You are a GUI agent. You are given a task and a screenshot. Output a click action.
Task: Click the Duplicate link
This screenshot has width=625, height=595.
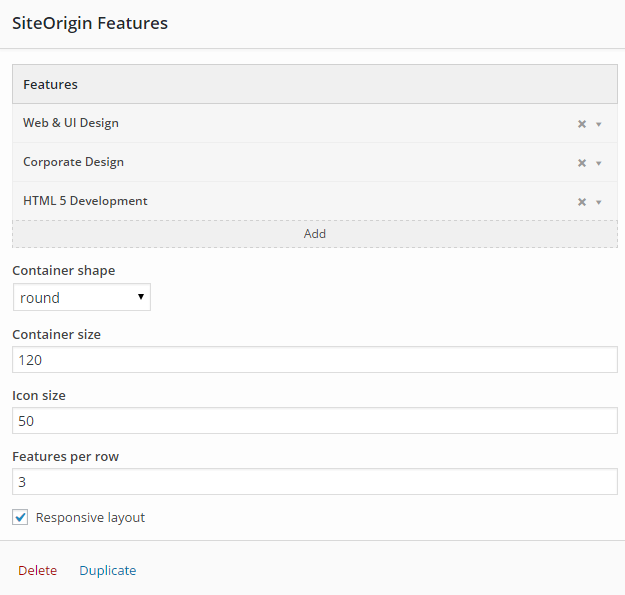[108, 571]
